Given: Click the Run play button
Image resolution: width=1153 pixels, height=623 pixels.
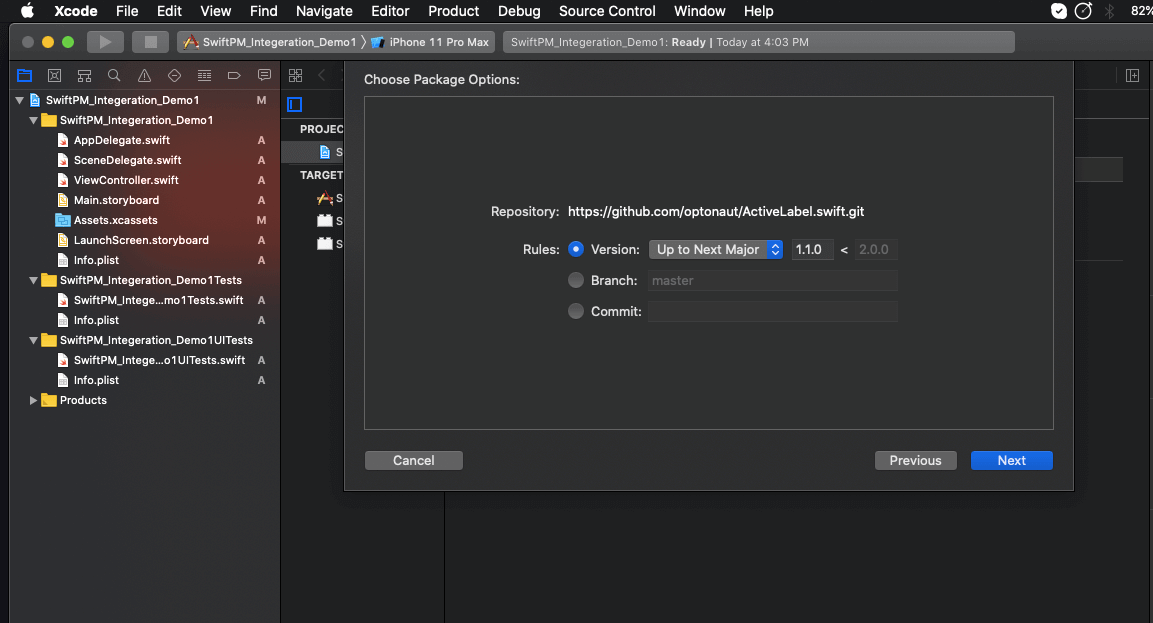Looking at the screenshot, I should [x=105, y=42].
